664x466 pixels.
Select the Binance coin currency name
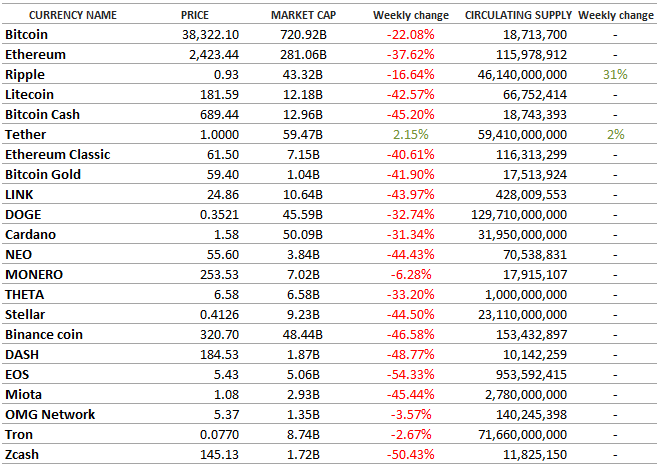[x=44, y=335]
